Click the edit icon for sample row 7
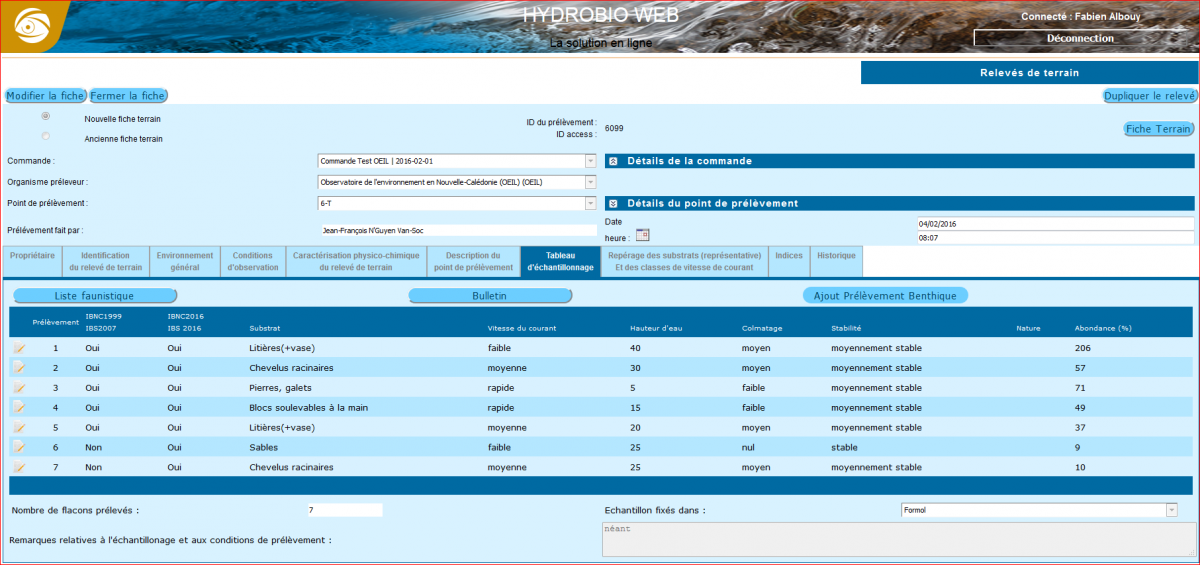 (19, 468)
